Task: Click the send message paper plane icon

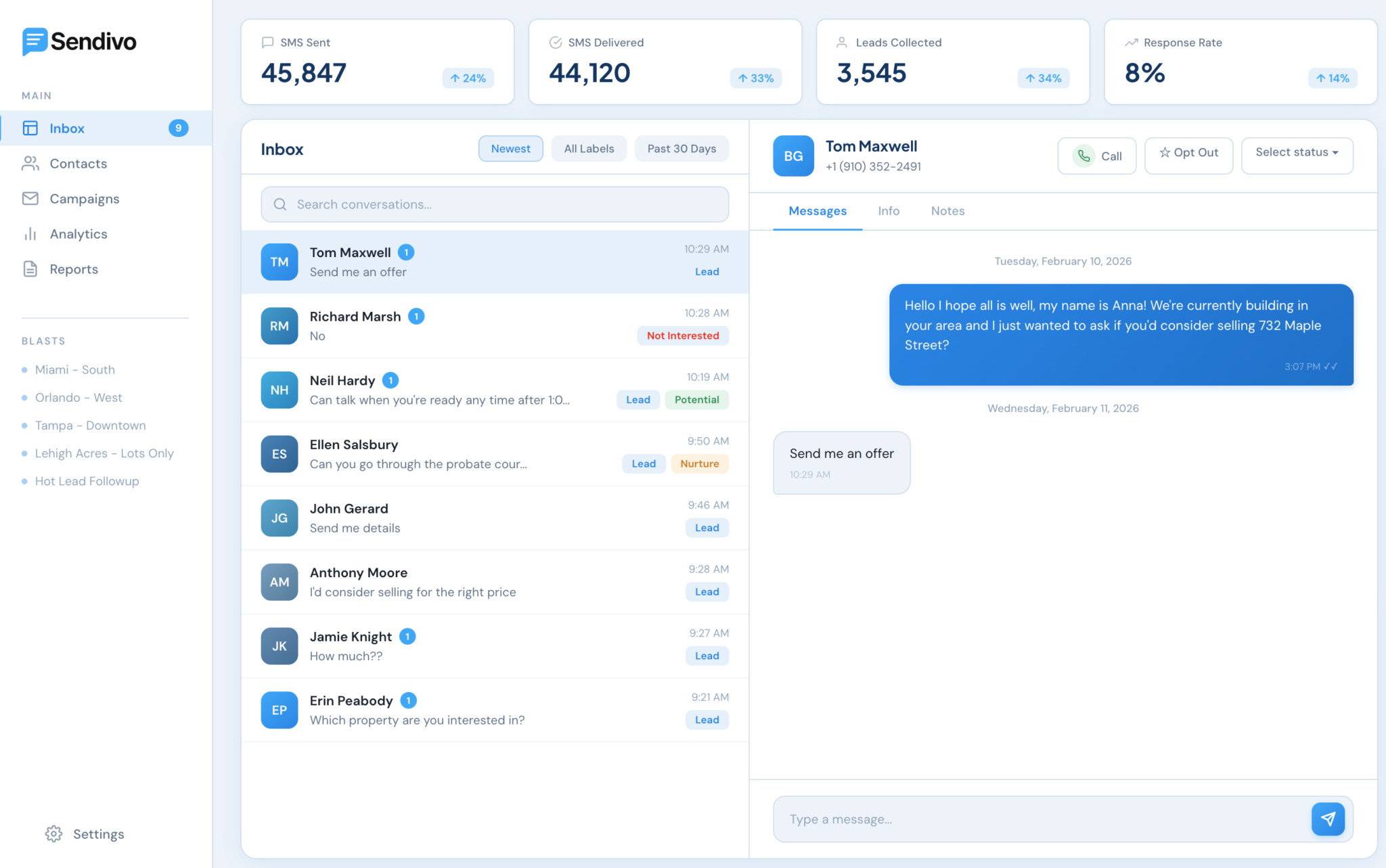Action: click(x=1328, y=819)
